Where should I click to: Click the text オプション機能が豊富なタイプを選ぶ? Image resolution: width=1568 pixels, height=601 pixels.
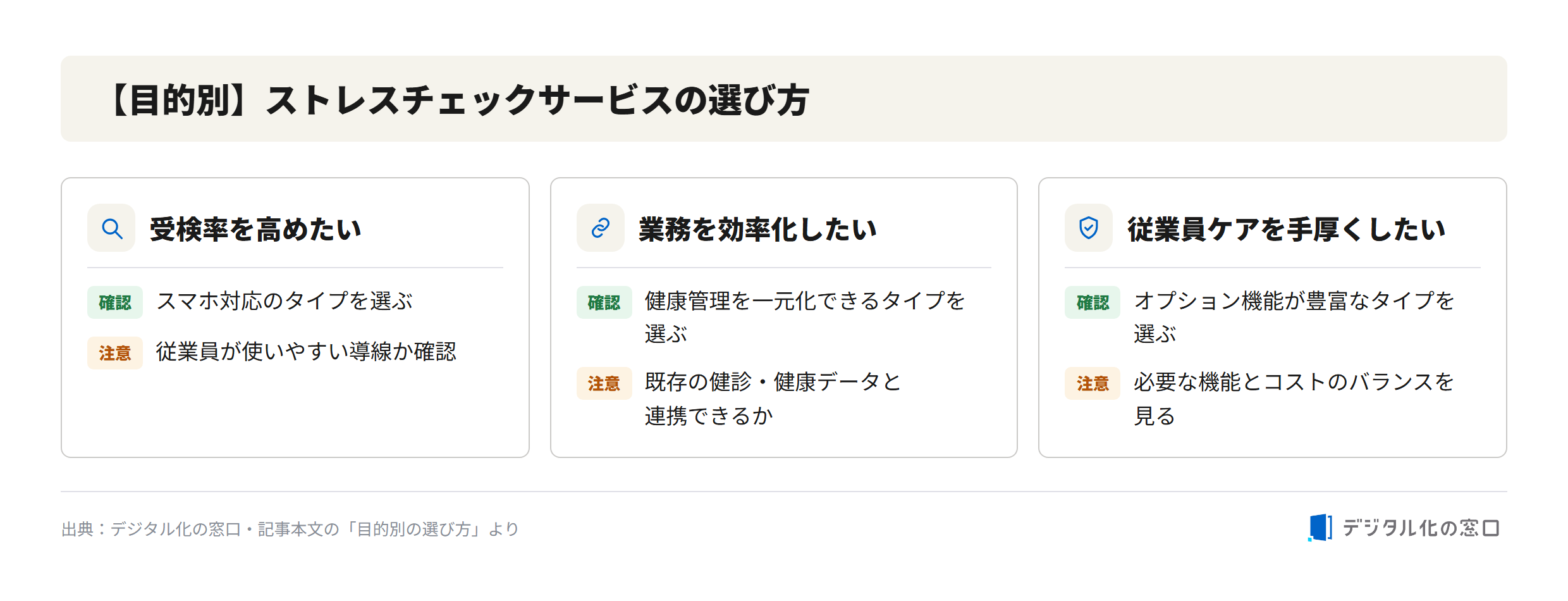click(1294, 318)
